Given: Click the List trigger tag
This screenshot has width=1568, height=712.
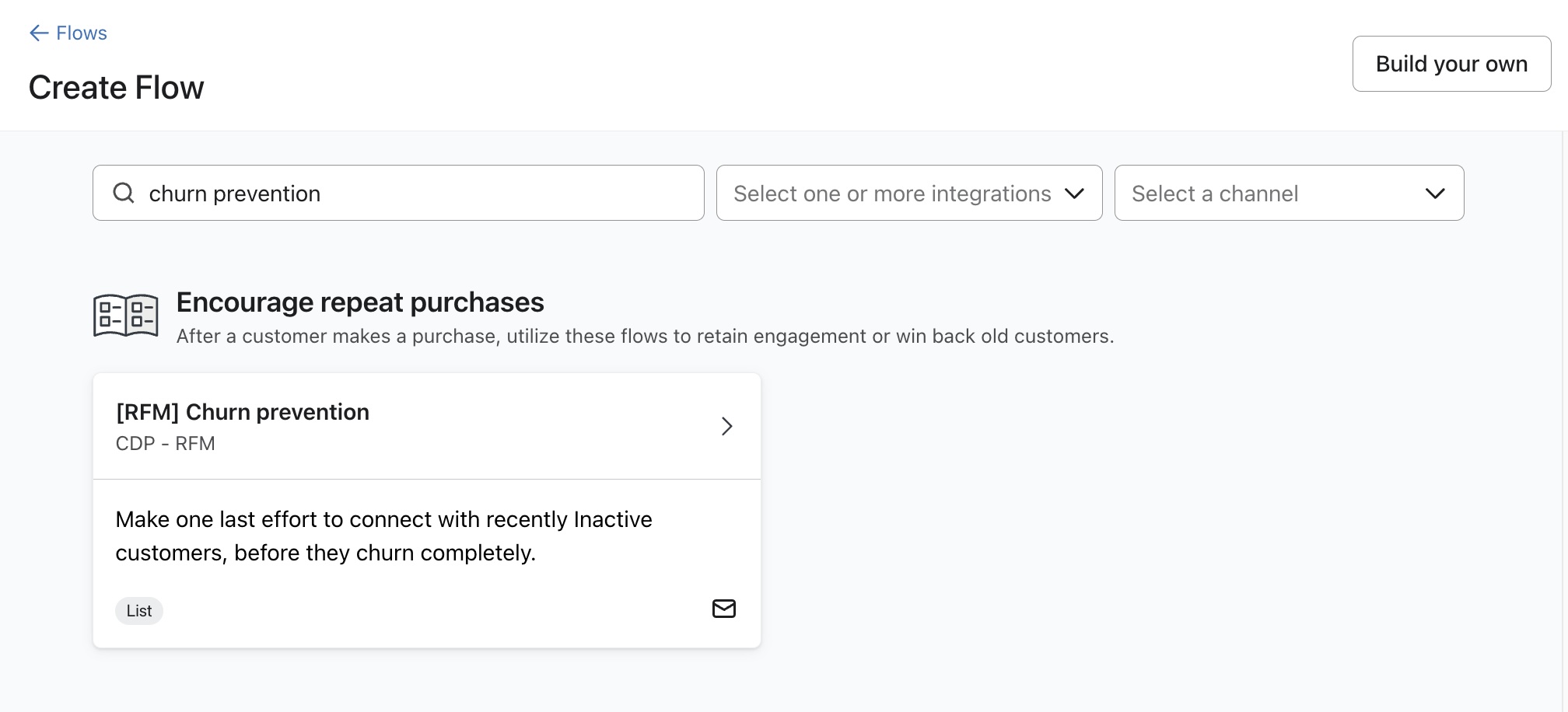Looking at the screenshot, I should 139,611.
